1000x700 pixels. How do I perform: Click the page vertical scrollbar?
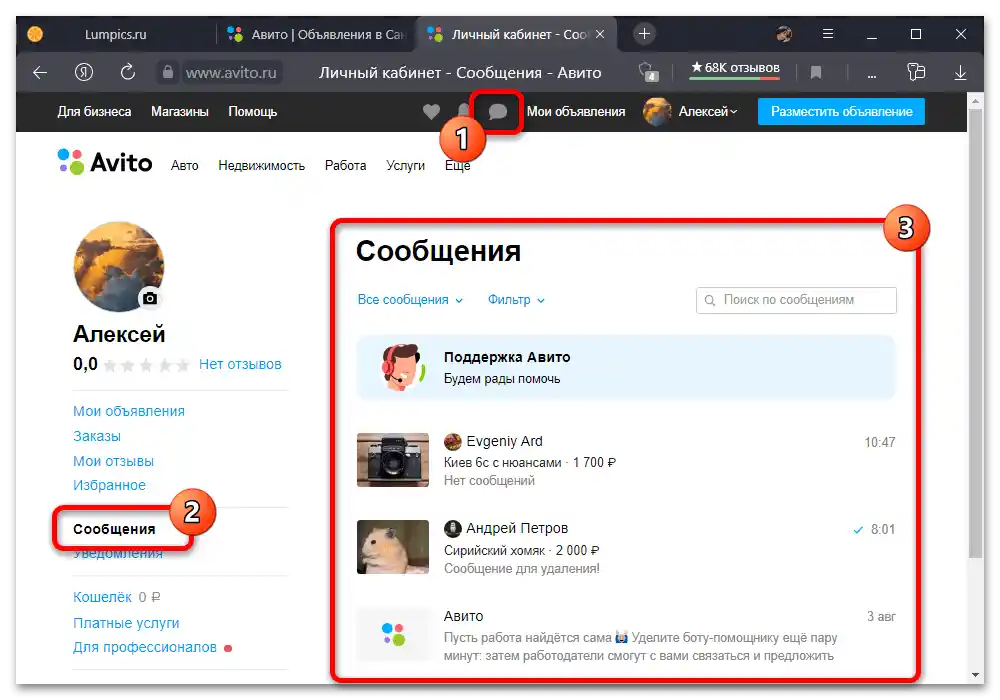click(974, 332)
